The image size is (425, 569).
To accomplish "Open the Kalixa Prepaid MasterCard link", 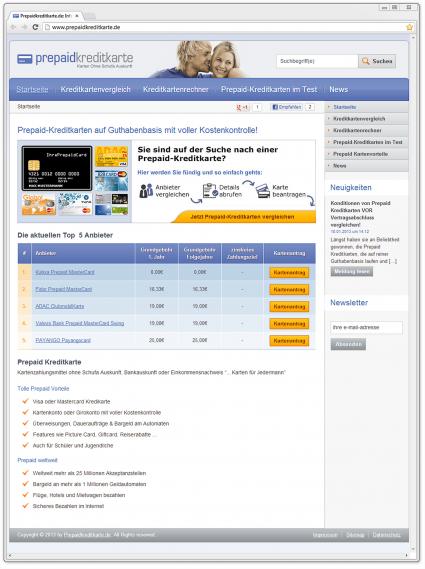I will [x=65, y=272].
